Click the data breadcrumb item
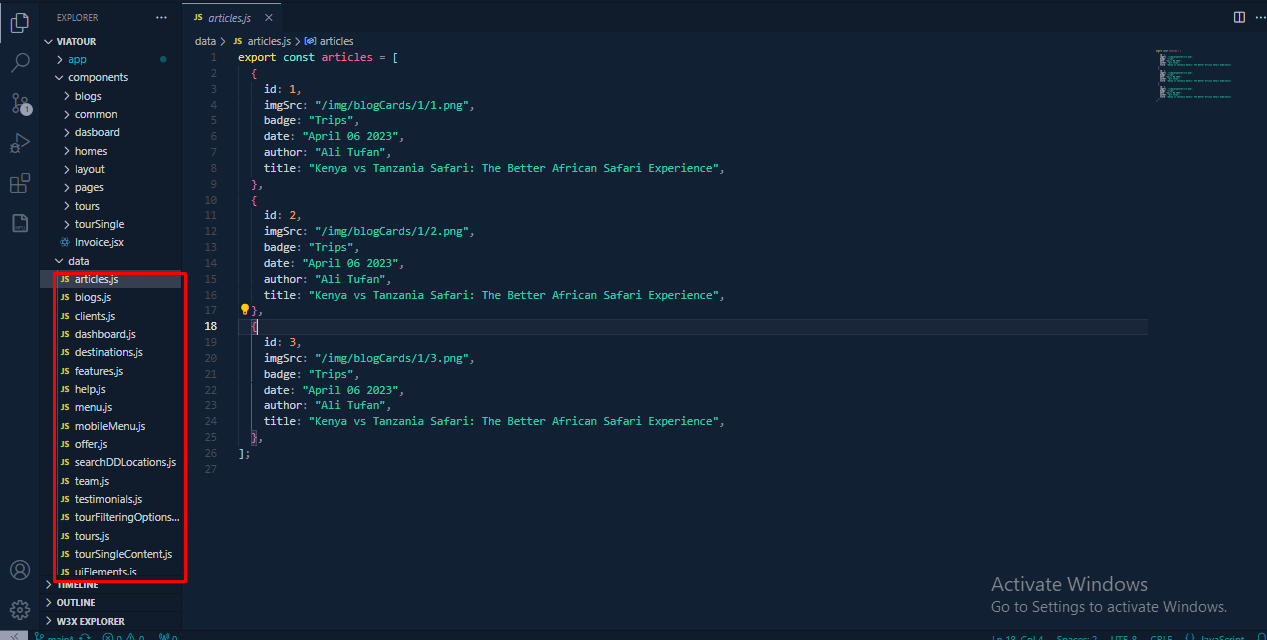This screenshot has width=1267, height=640. [205, 41]
